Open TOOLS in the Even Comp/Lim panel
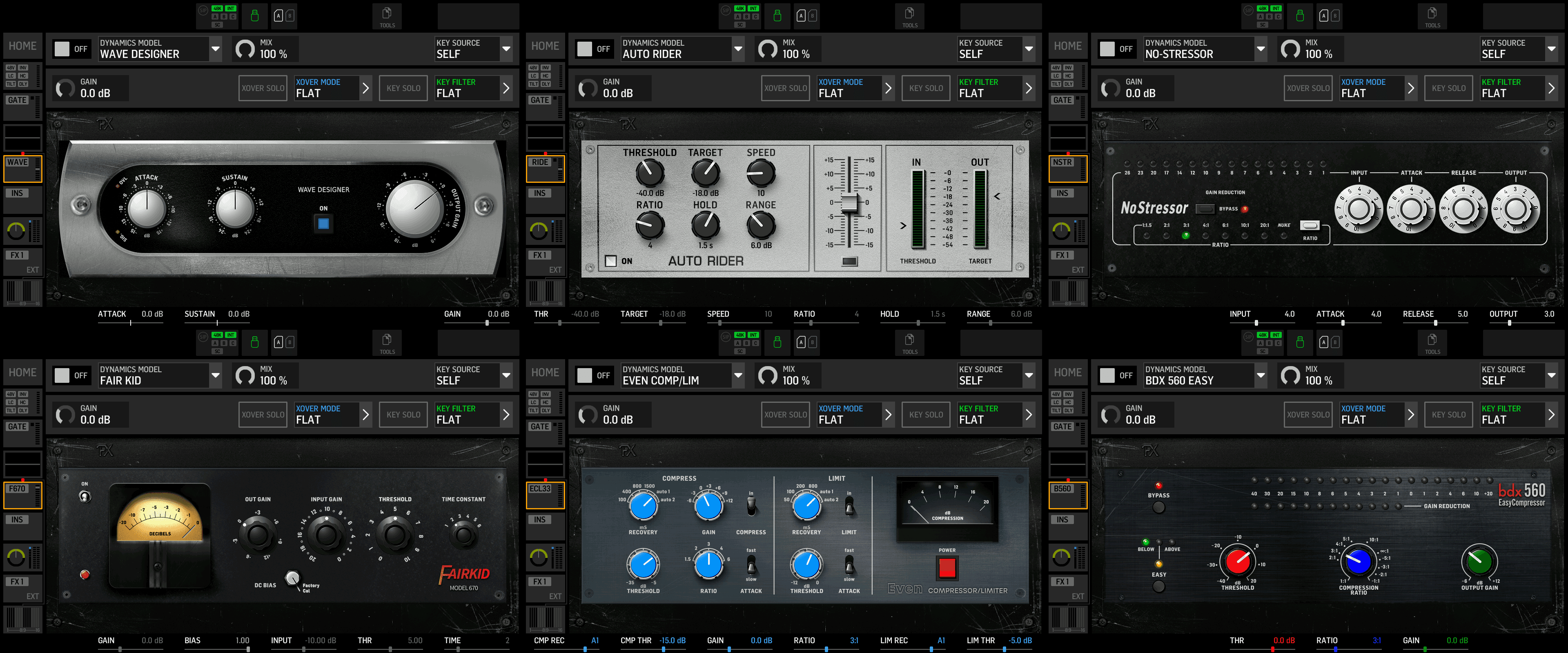 909,343
